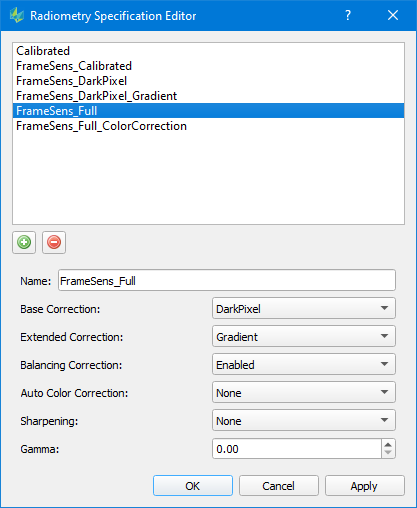The width and height of the screenshot is (417, 508).
Task: Open the Base Correction dropdown
Action: coord(304,309)
